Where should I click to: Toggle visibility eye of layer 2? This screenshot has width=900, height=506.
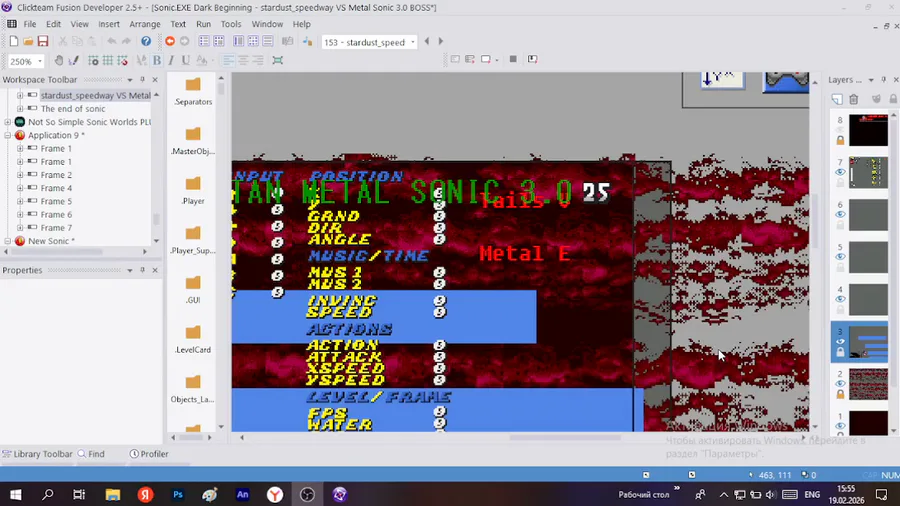tap(840, 384)
